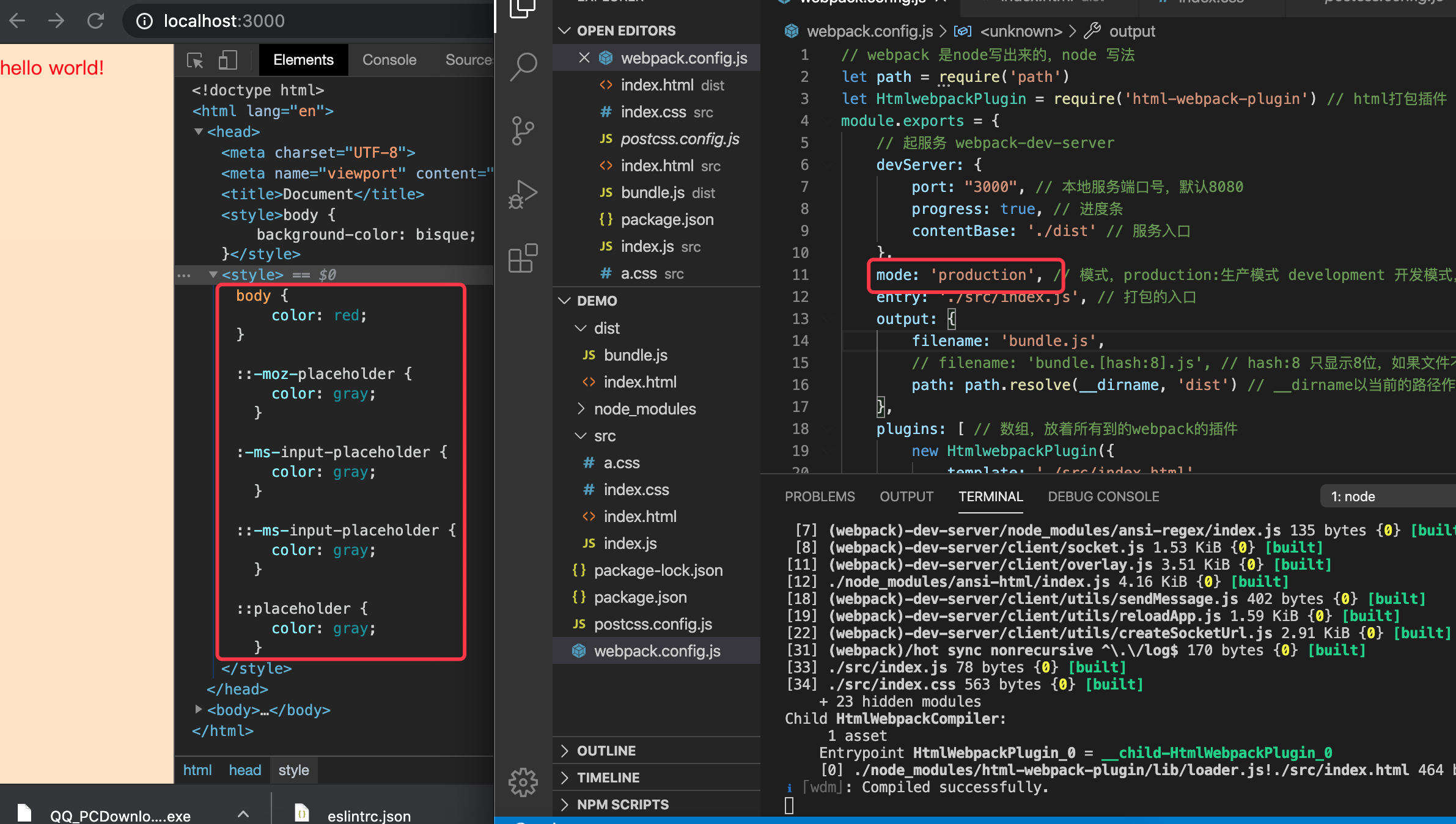1456x824 pixels.
Task: Switch to the DEBUG CONSOLE tab
Action: pos(1103,496)
